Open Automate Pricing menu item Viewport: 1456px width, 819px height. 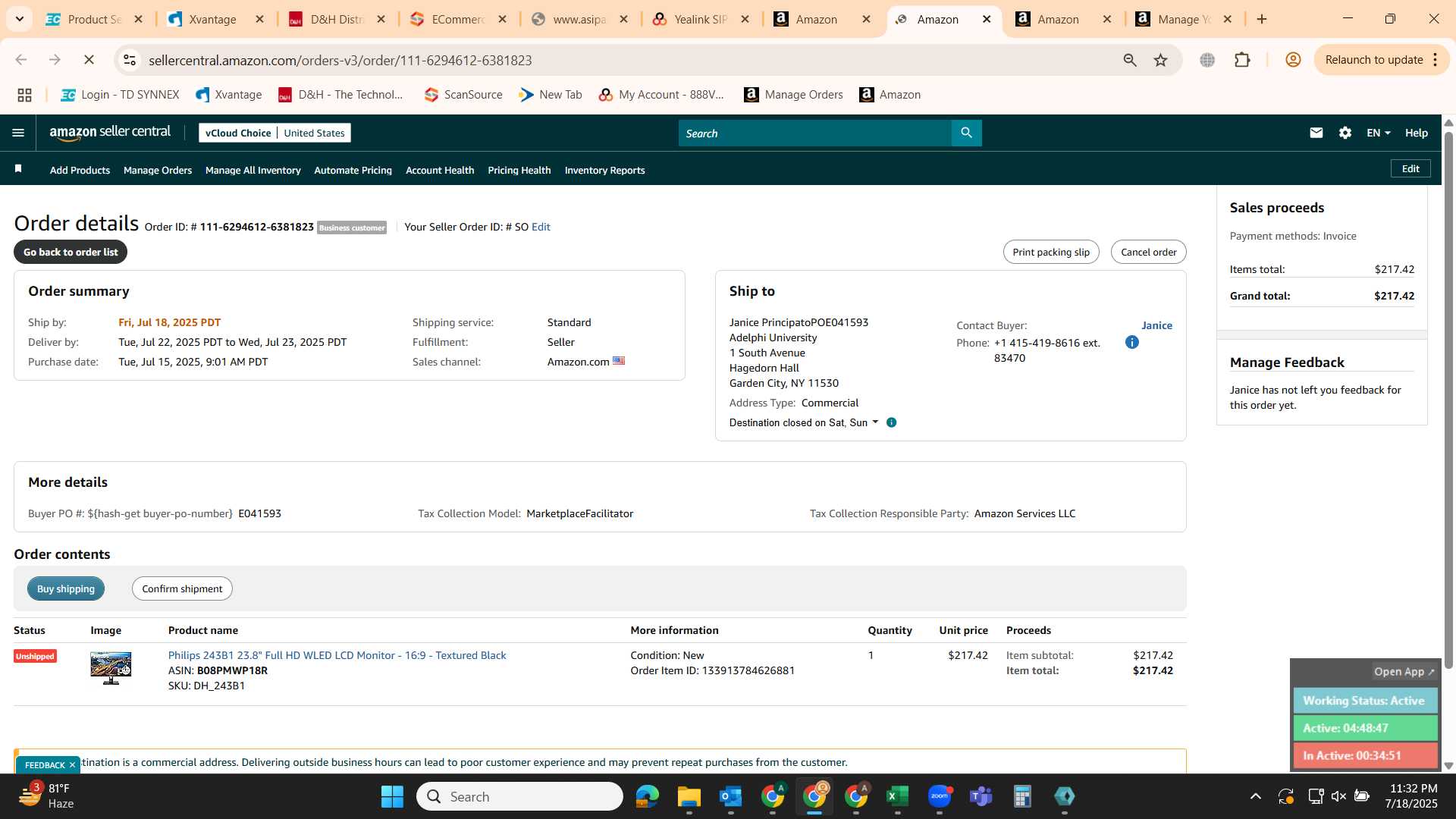(353, 170)
